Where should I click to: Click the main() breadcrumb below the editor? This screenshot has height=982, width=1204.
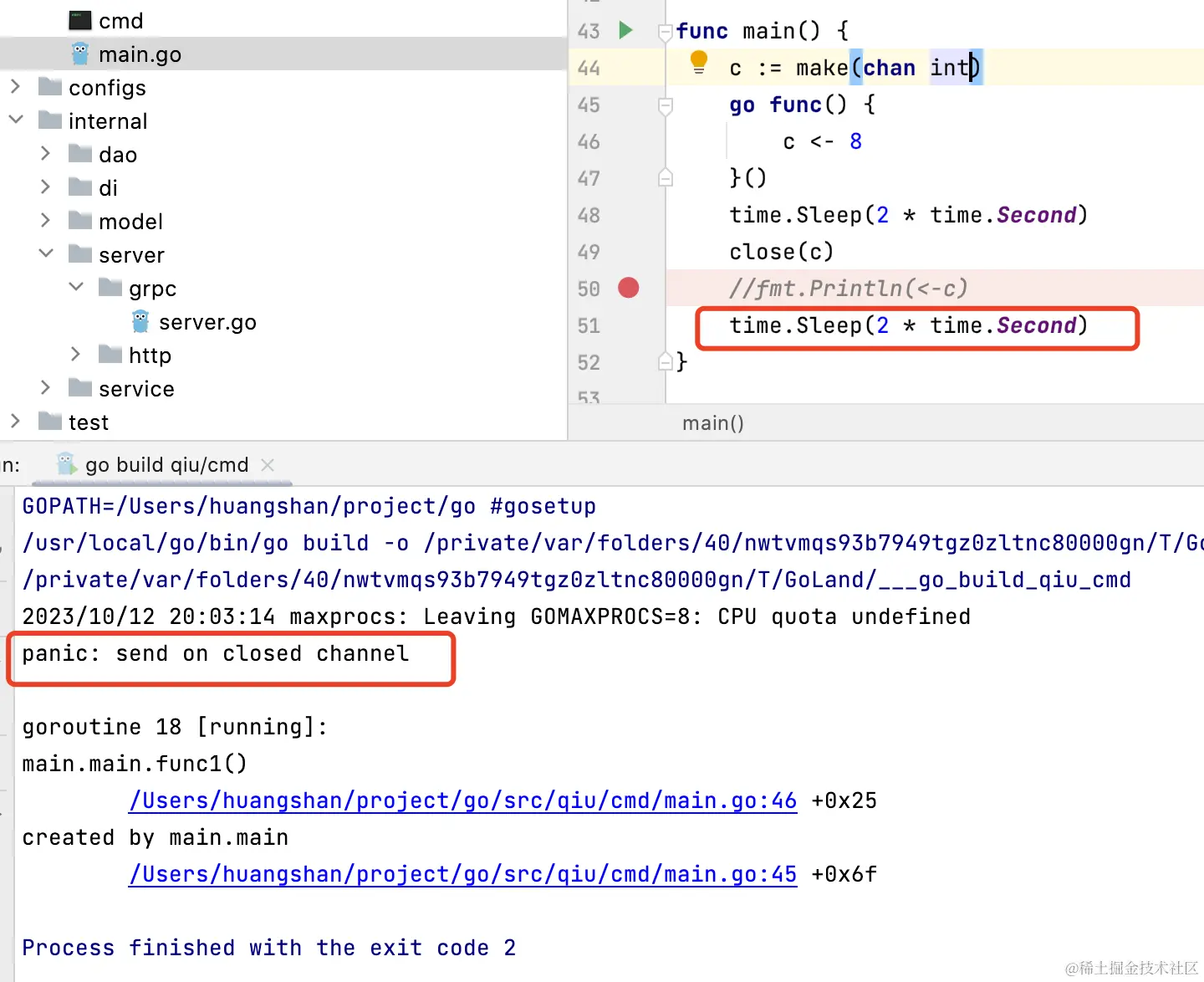713,423
